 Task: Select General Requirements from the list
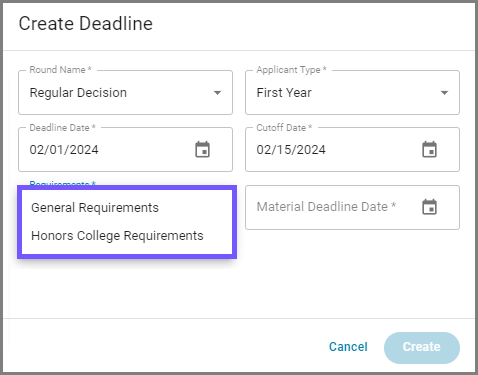pyautogui.click(x=127, y=208)
